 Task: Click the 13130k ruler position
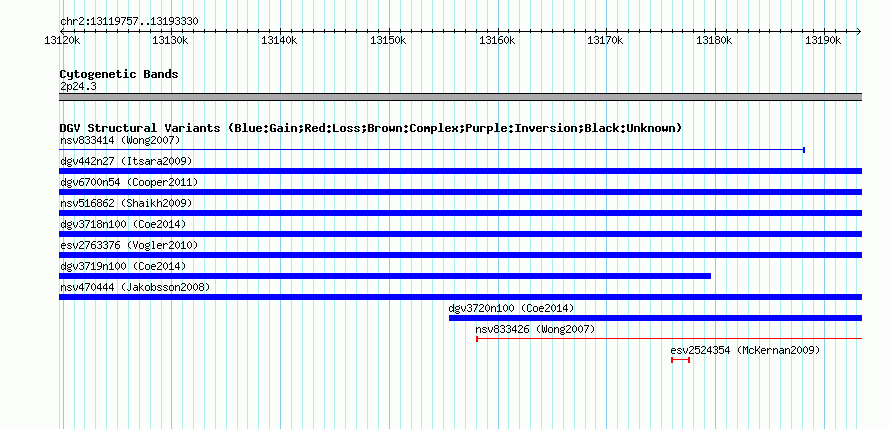171,40
